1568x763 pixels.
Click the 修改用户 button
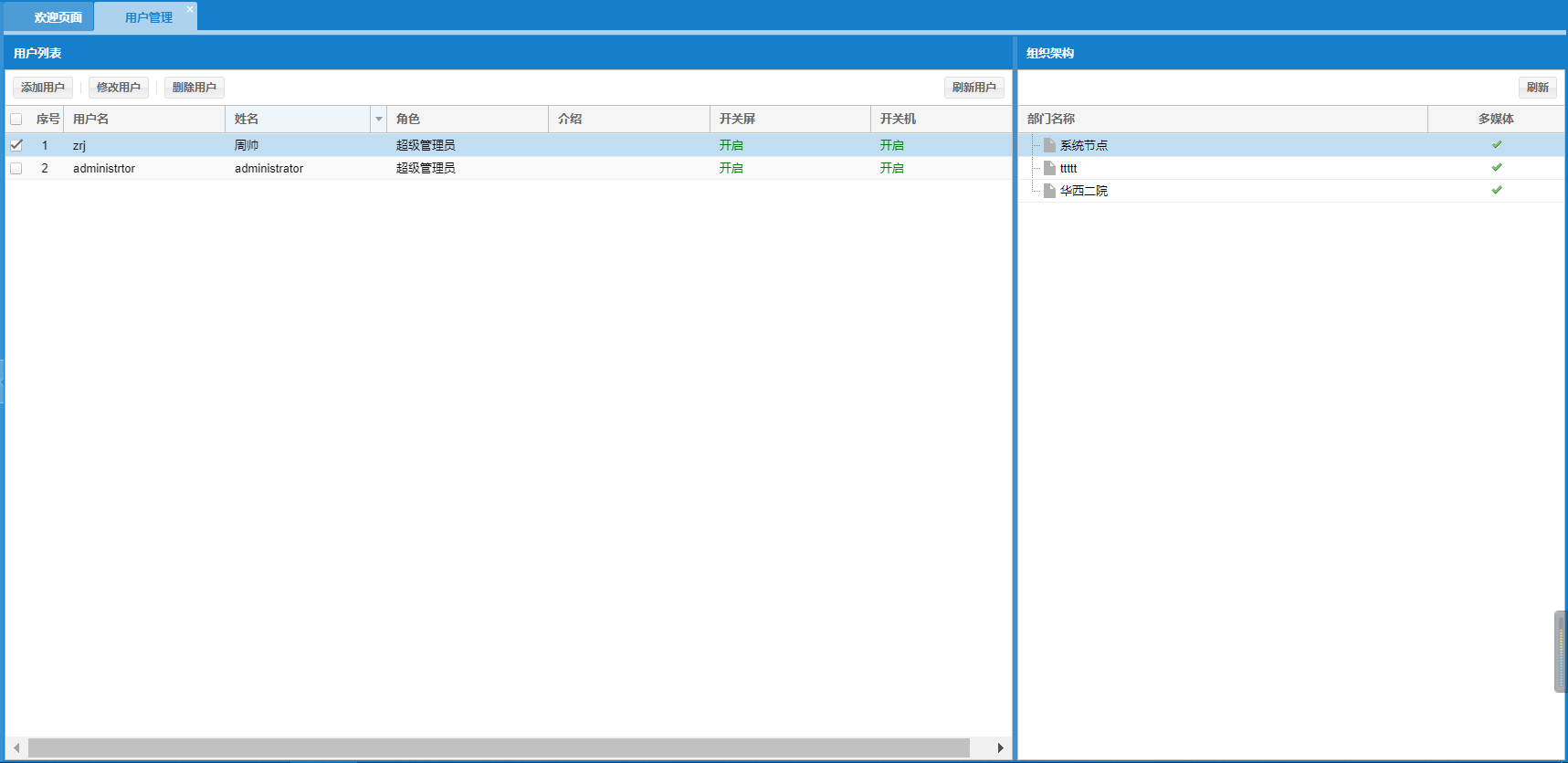coord(119,88)
